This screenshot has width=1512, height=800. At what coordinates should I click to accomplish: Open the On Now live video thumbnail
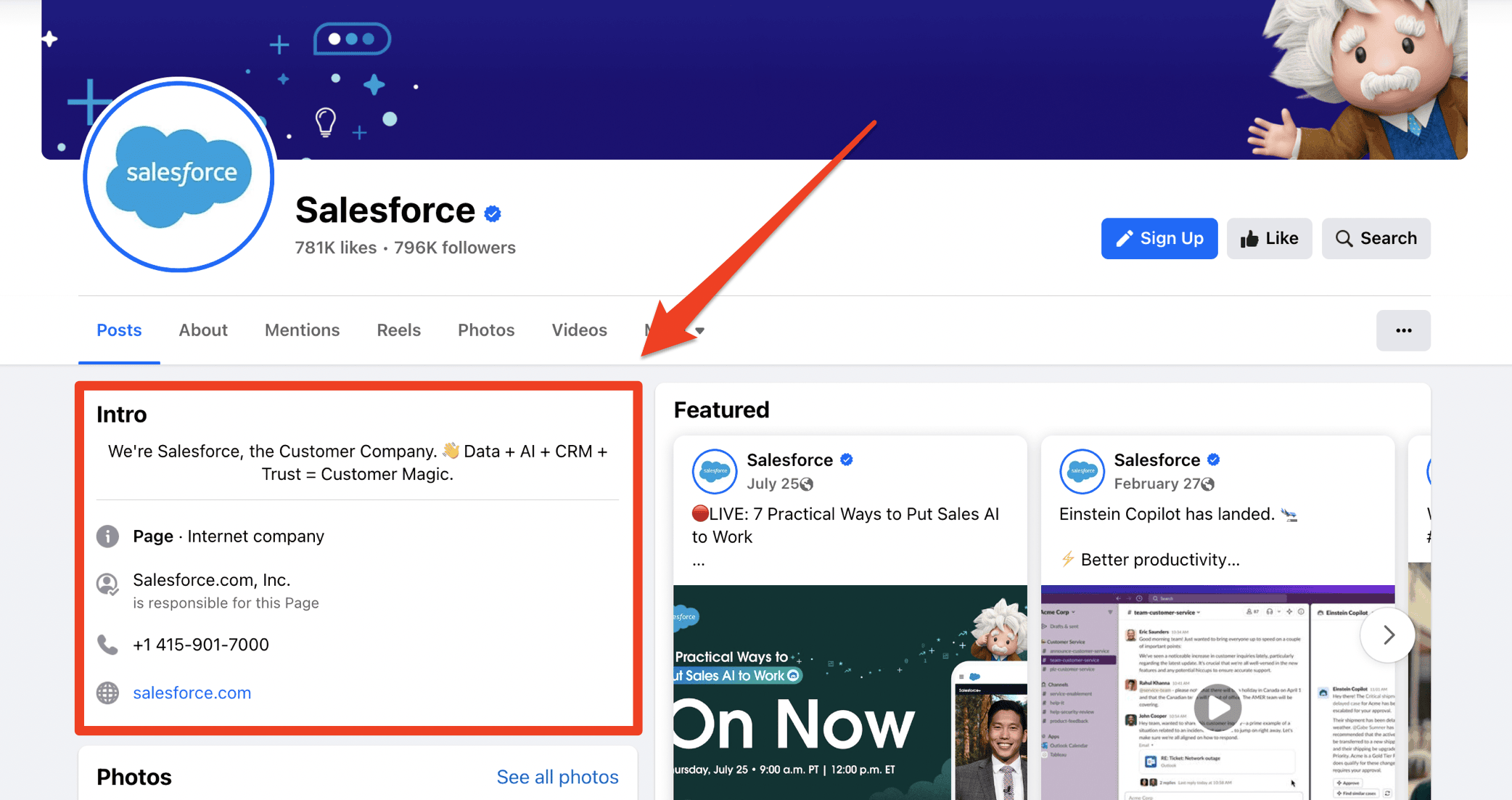850,693
